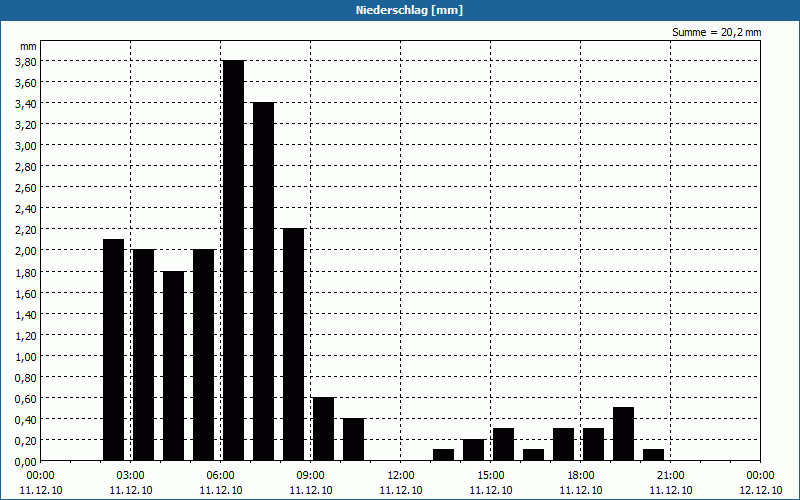Viewport: 800px width, 500px height.
Task: Select the 21:00 time axis label
Action: click(671, 475)
